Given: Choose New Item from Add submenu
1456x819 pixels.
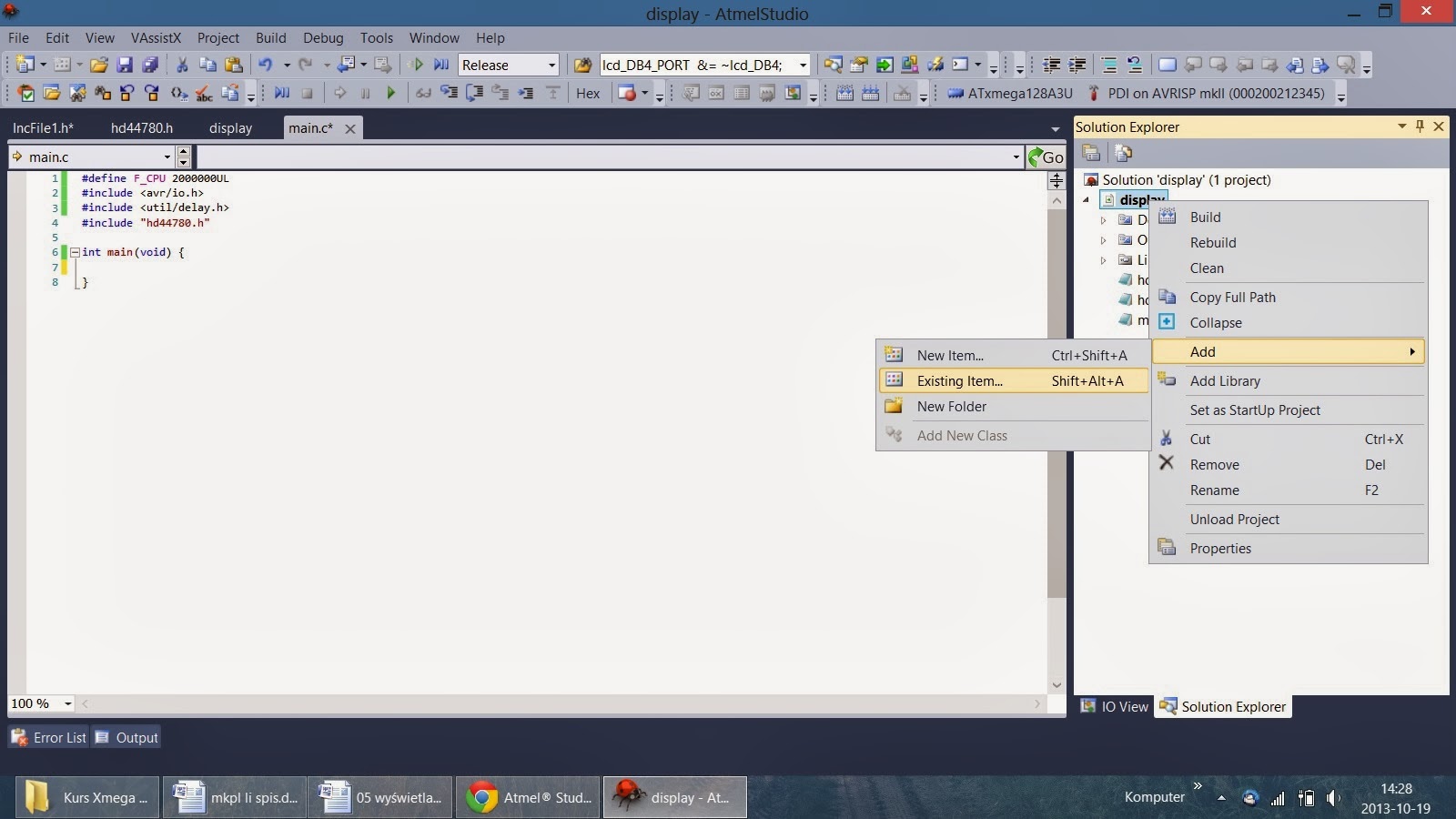Looking at the screenshot, I should [1014, 355].
